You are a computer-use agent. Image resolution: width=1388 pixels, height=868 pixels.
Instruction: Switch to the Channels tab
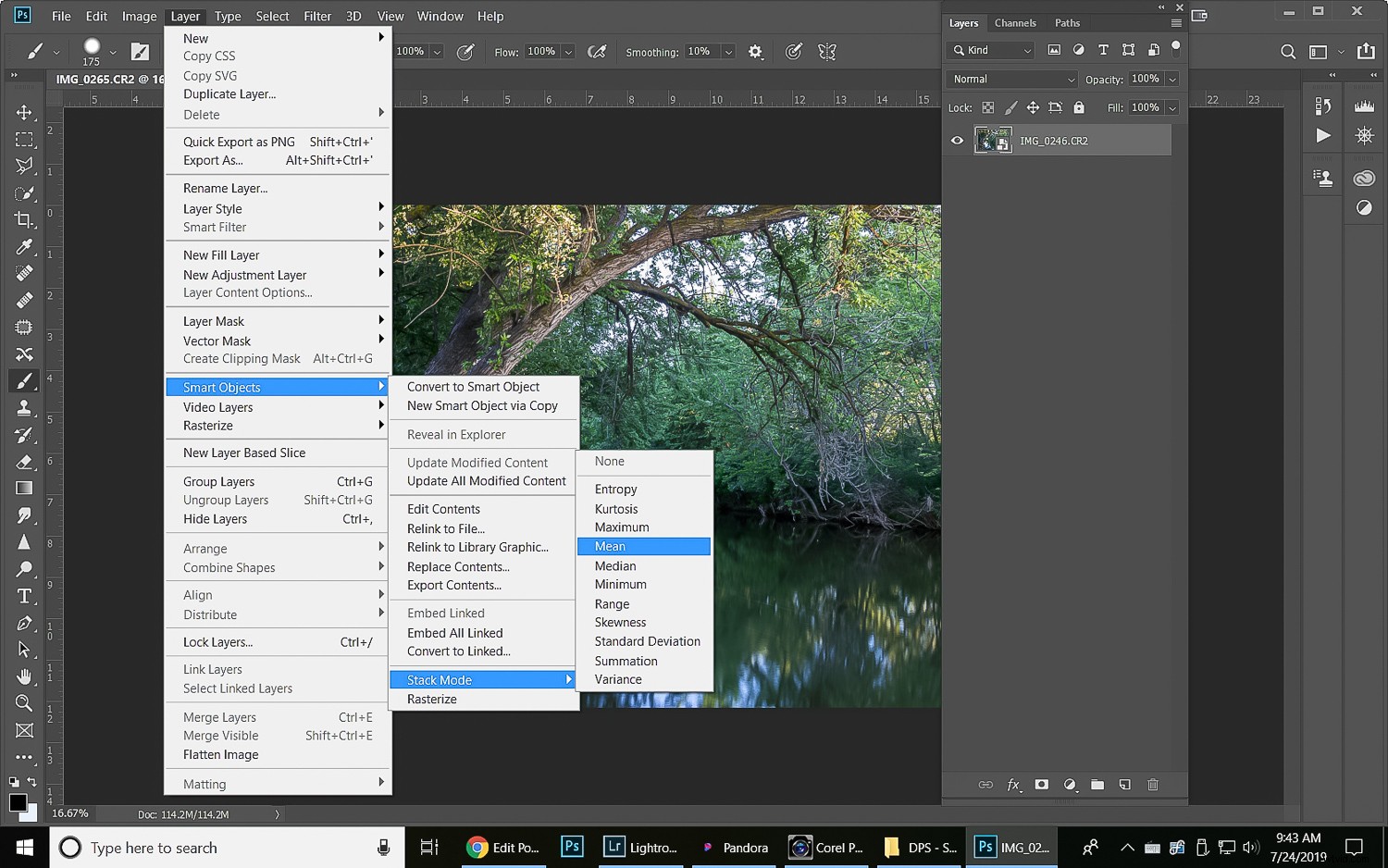tap(1015, 22)
